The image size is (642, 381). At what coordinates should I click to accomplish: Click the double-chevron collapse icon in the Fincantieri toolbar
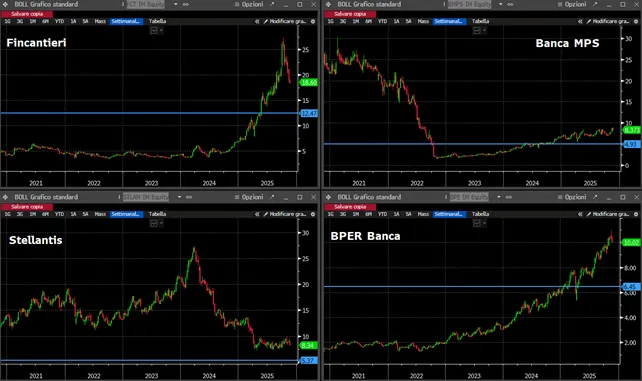click(x=257, y=21)
